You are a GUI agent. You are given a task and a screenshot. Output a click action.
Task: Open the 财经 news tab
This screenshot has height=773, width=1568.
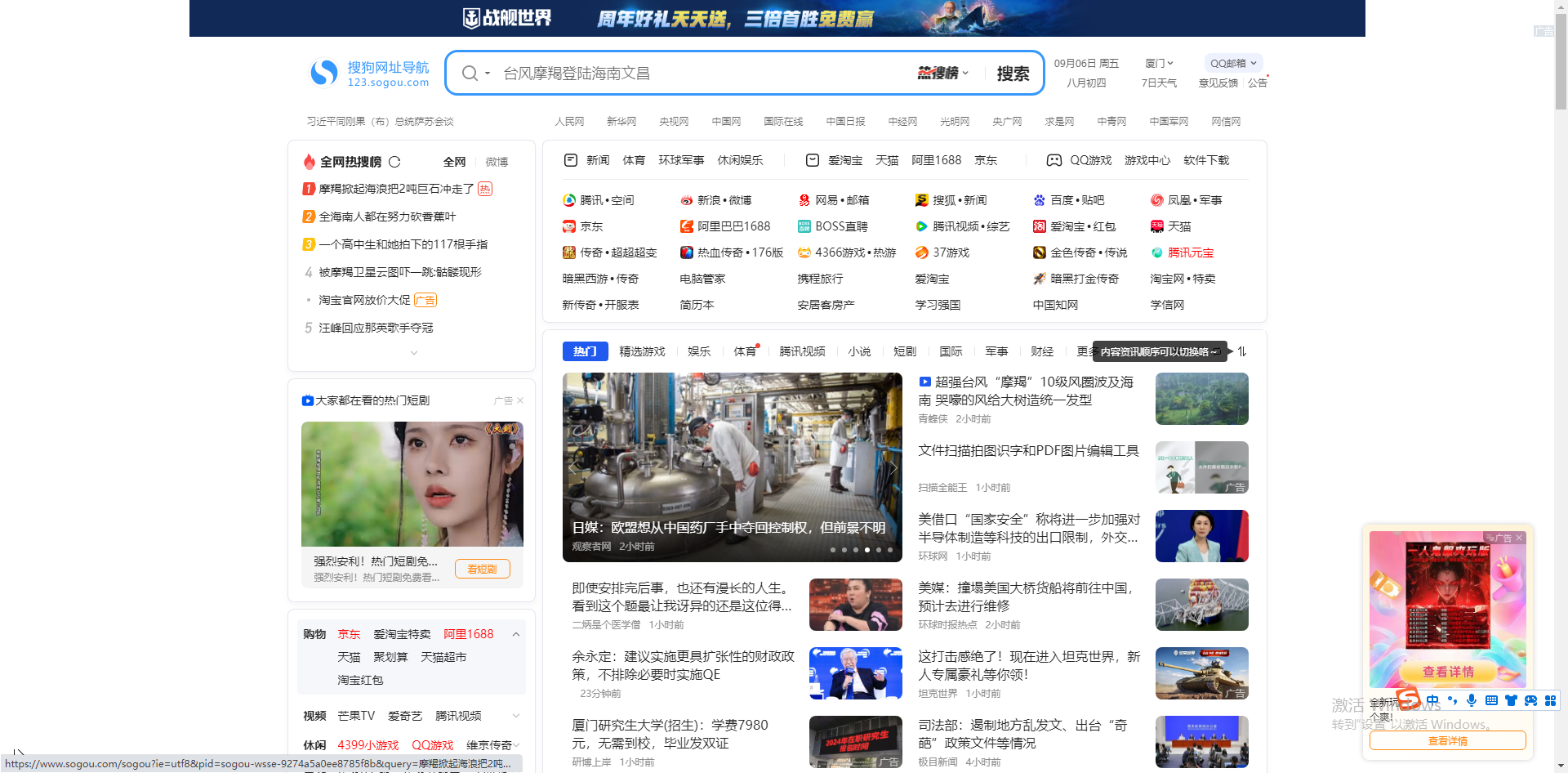(1042, 351)
